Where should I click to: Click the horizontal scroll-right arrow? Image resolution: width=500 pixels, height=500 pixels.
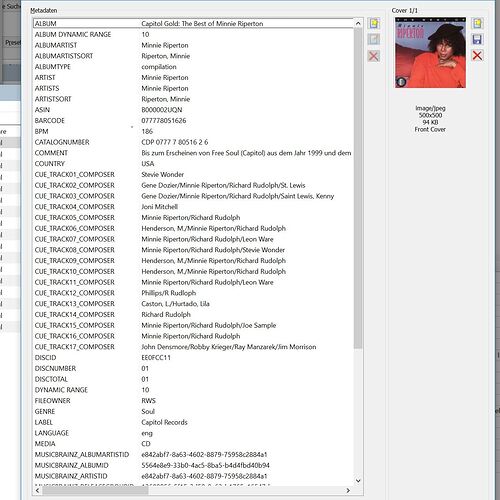tap(348, 490)
